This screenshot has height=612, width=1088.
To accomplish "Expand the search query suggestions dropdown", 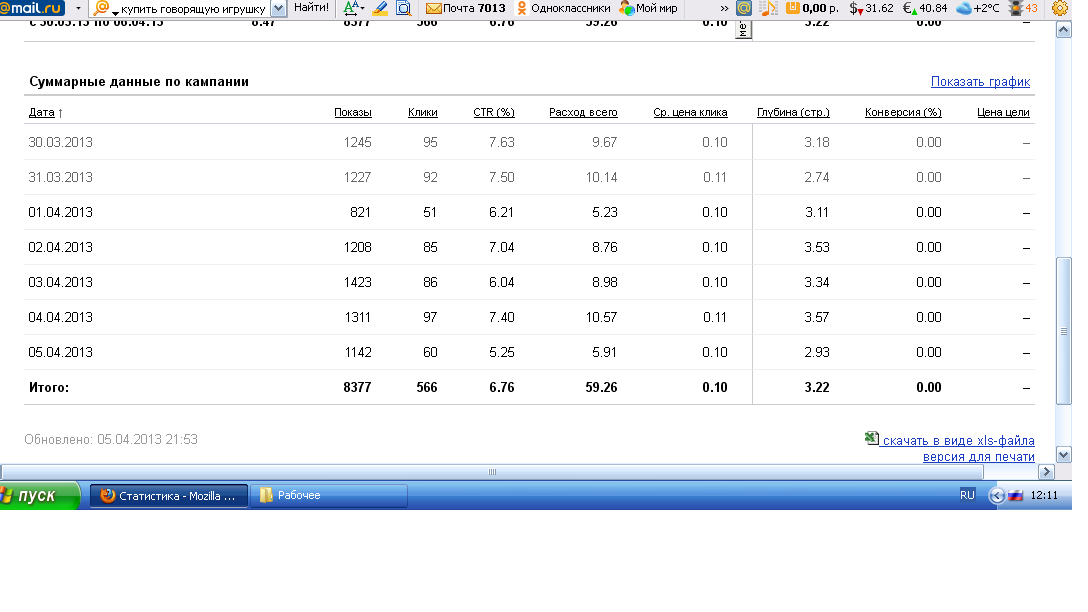I will [278, 8].
